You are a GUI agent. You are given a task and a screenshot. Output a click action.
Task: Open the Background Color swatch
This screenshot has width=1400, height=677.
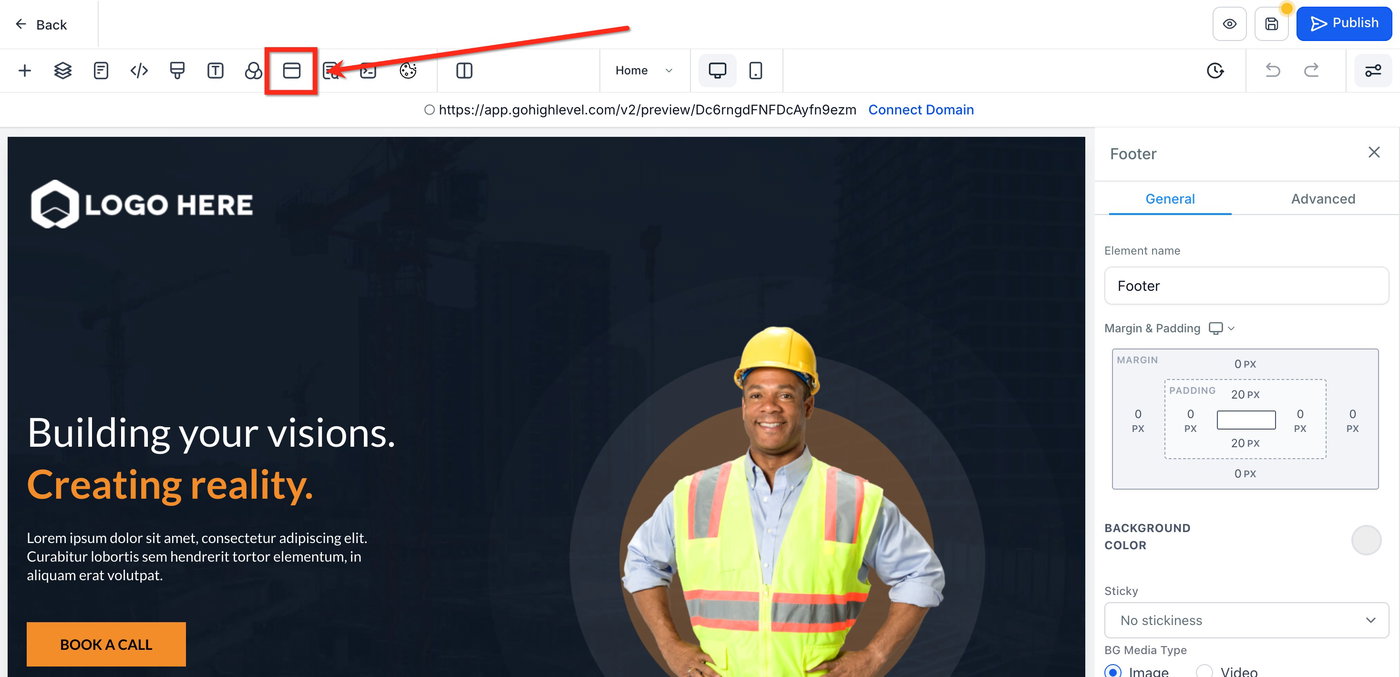click(1366, 540)
